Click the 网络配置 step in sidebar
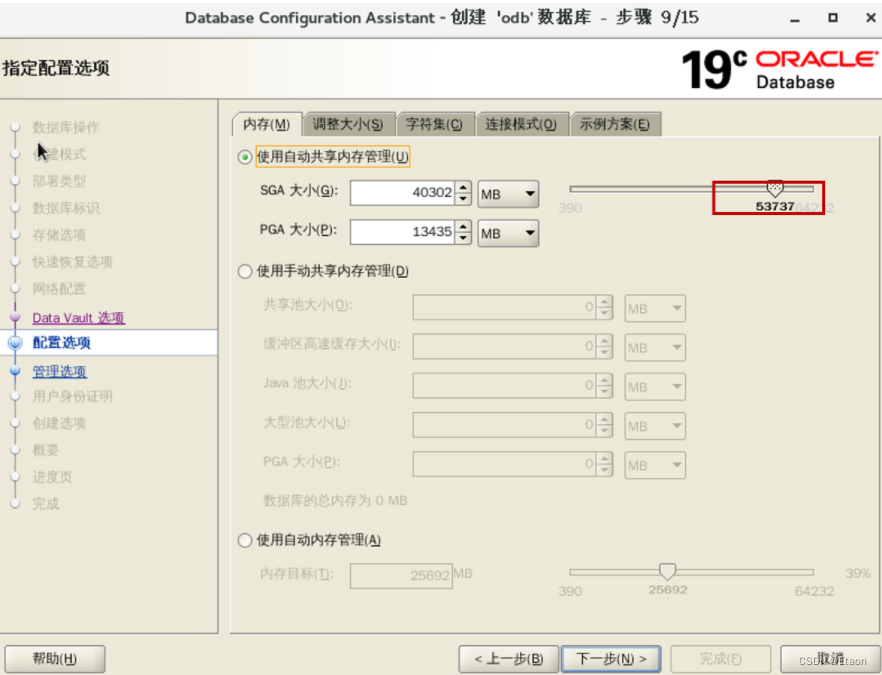 click(59, 289)
